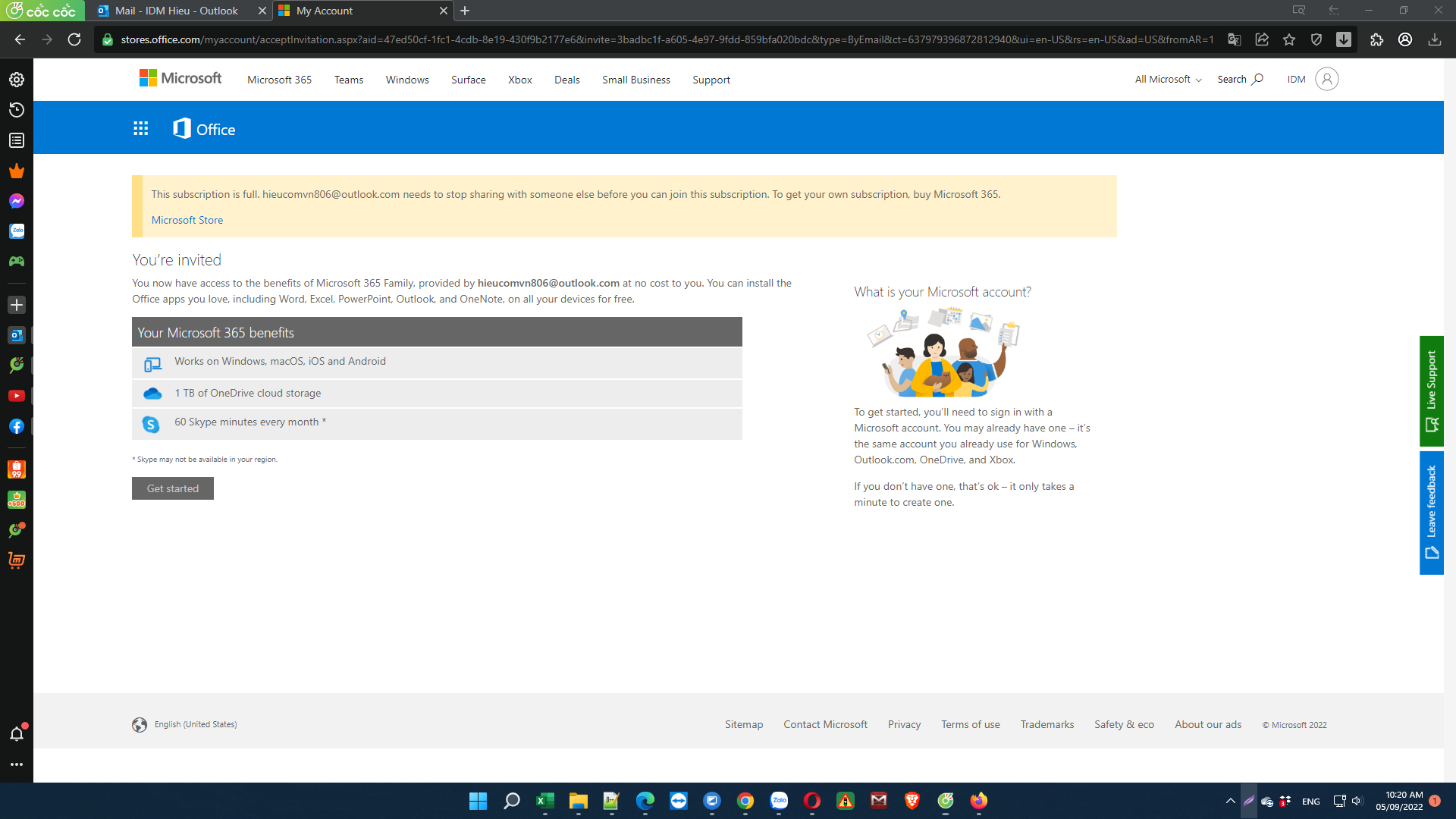Click the Office logo in blue header
The image size is (1456, 819).
click(x=204, y=129)
